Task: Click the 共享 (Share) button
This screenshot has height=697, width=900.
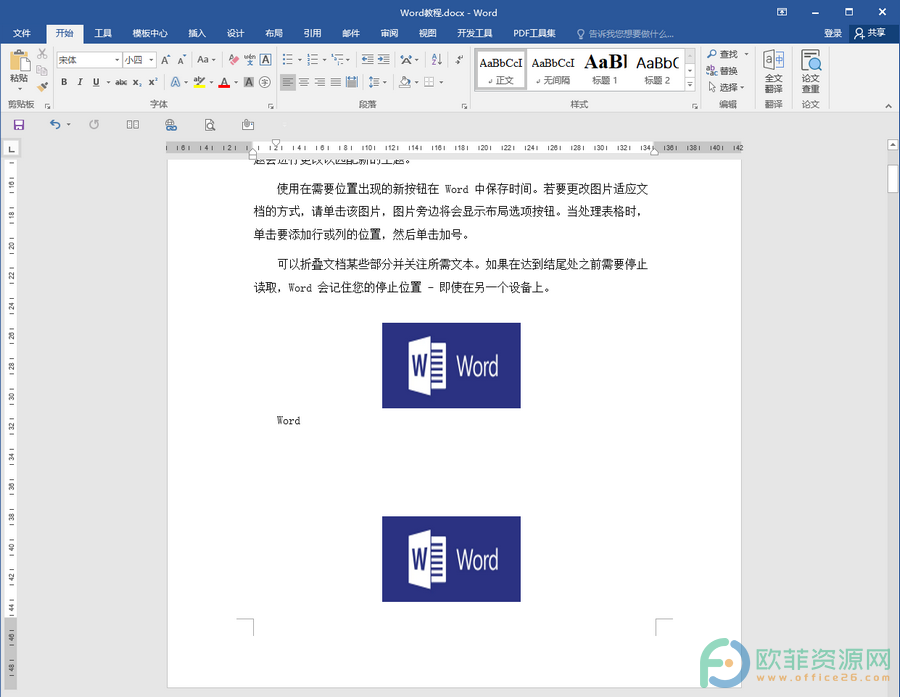Action: tap(870, 33)
